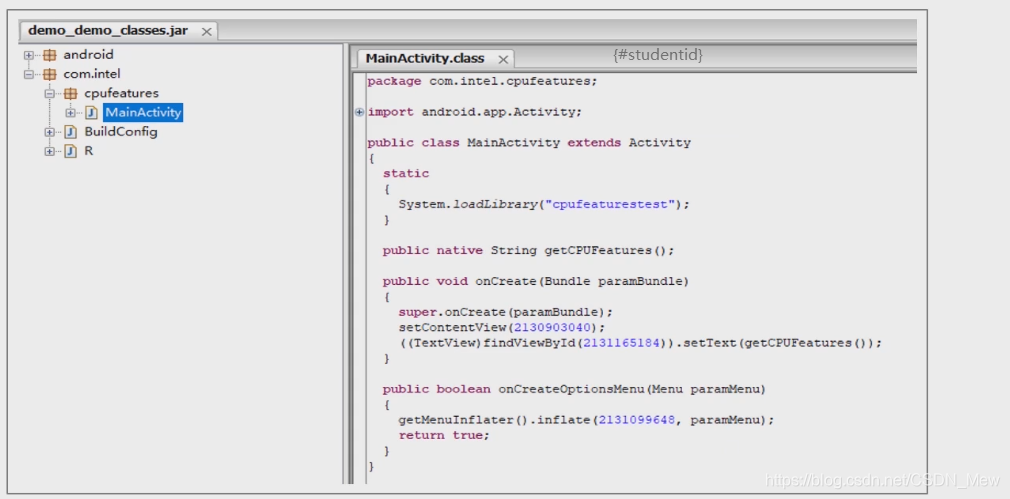Click the android package icon

(49, 55)
